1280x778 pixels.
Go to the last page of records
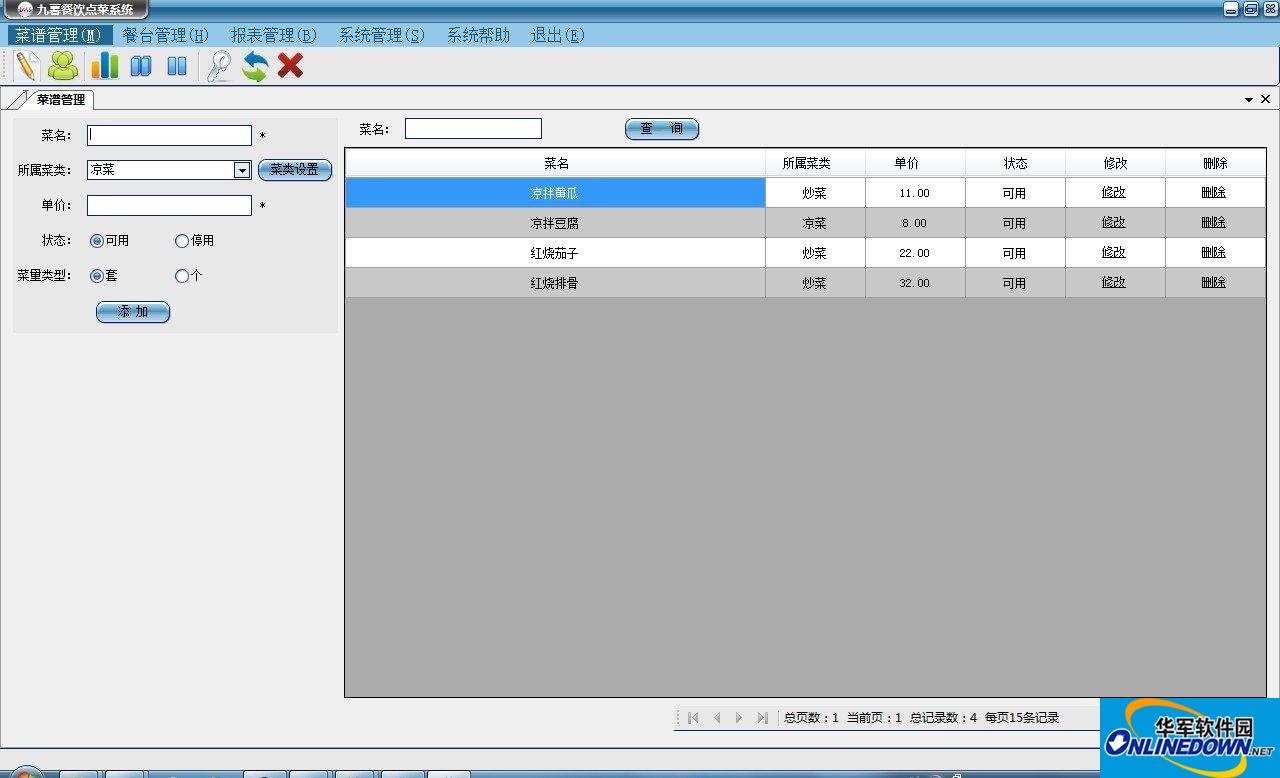point(763,717)
